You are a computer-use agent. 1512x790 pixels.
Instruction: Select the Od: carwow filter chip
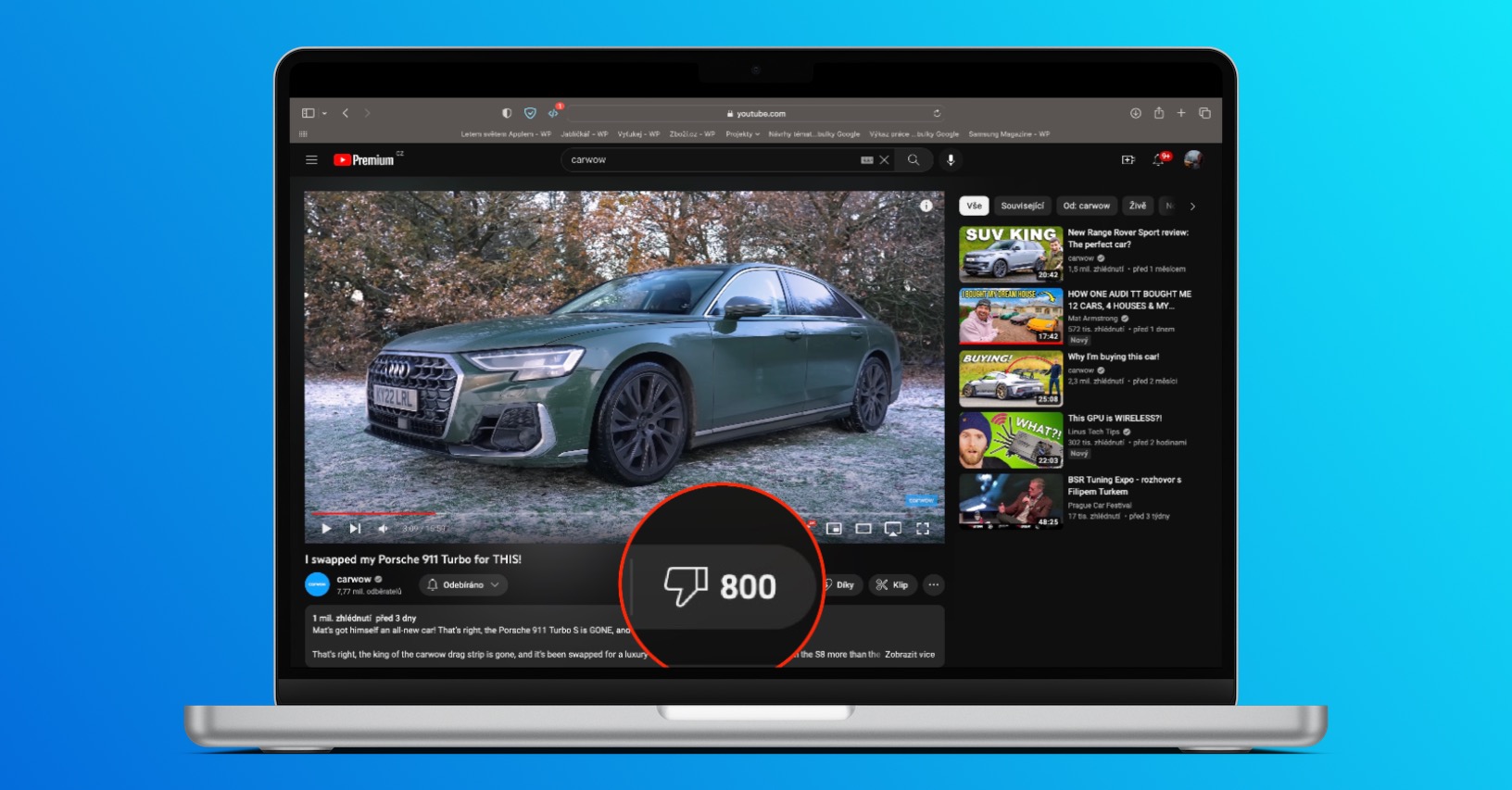click(1087, 207)
